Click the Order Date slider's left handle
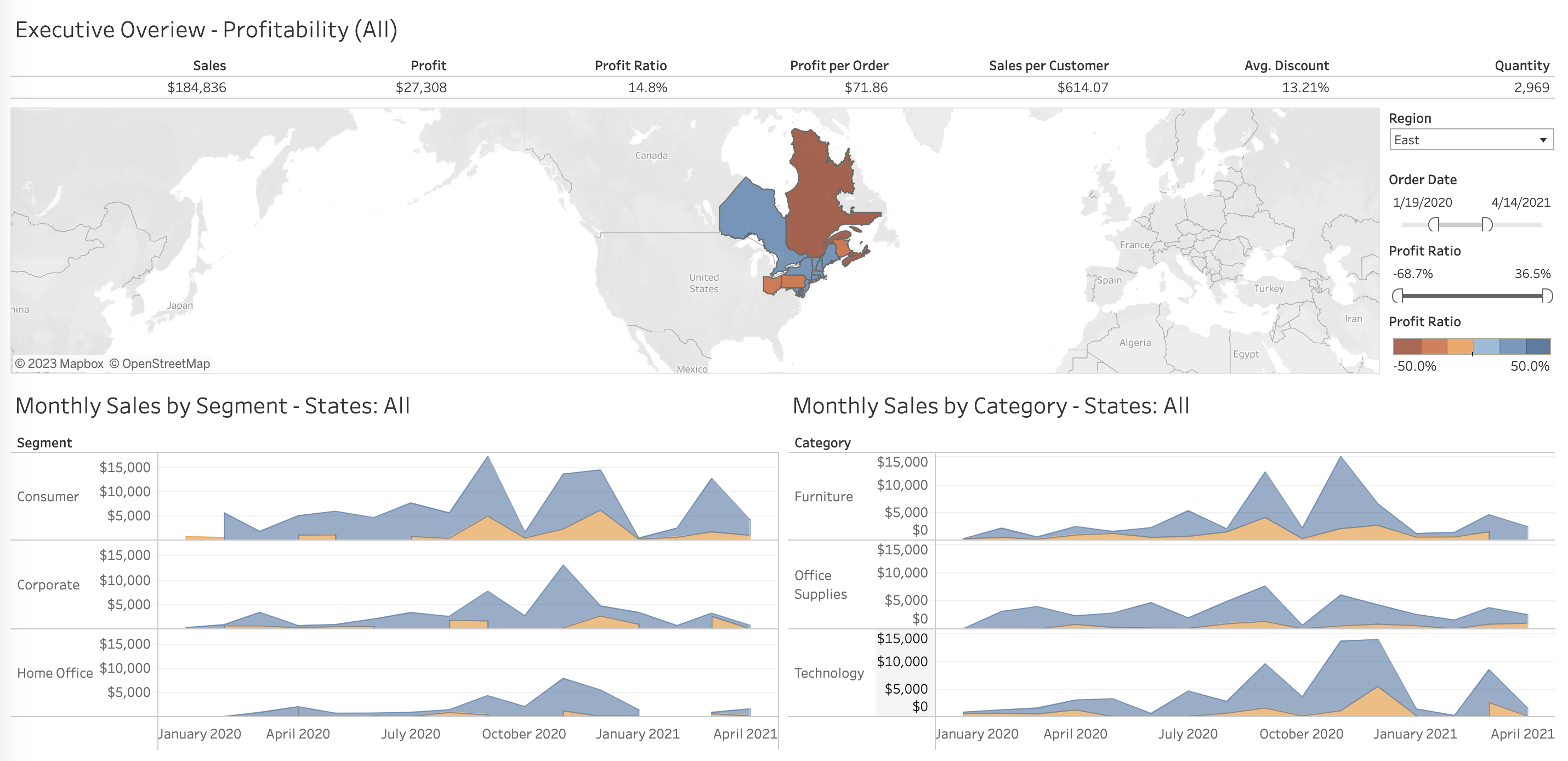 point(1434,225)
